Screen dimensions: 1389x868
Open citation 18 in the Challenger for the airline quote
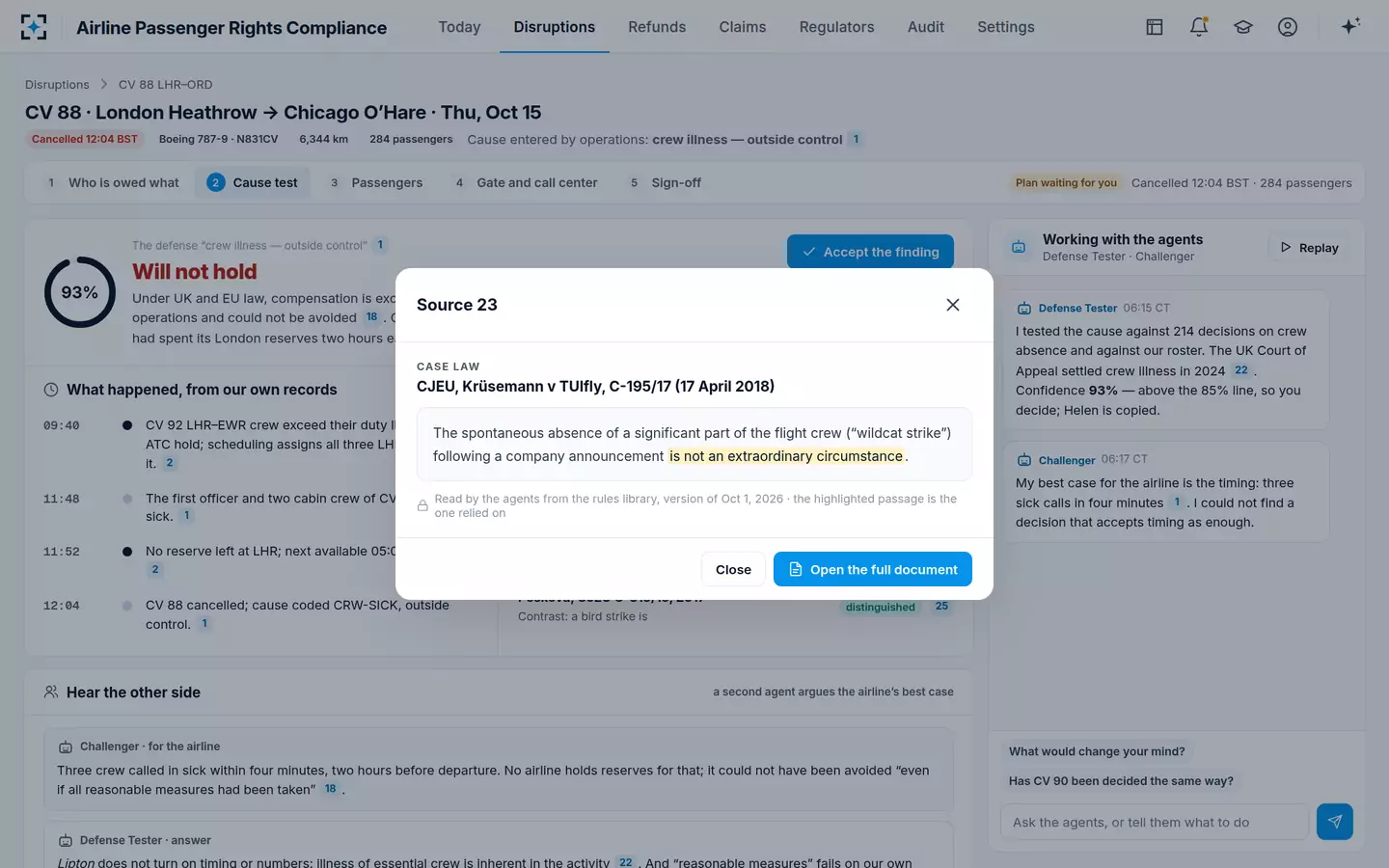(x=330, y=789)
